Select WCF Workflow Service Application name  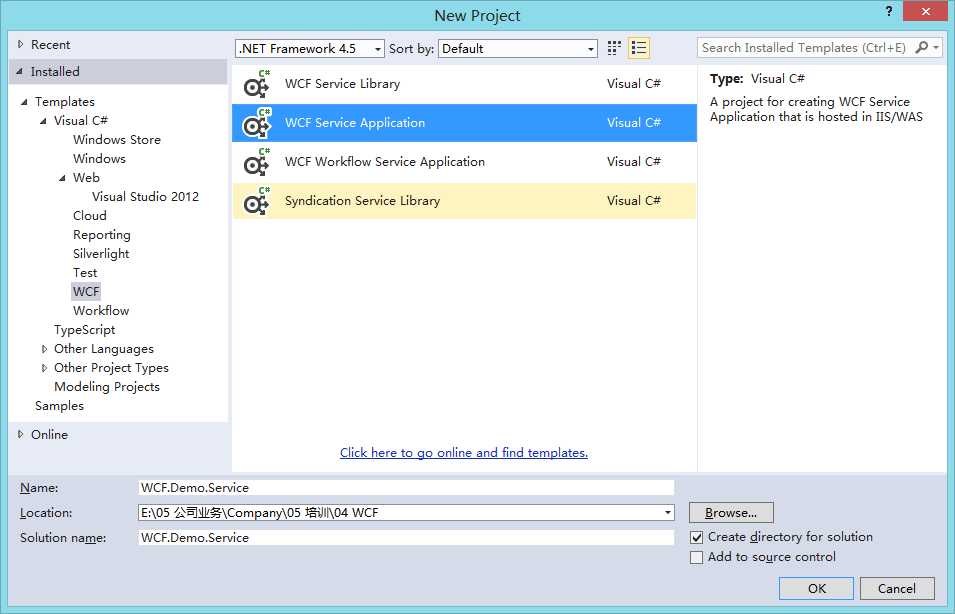[x=385, y=162]
